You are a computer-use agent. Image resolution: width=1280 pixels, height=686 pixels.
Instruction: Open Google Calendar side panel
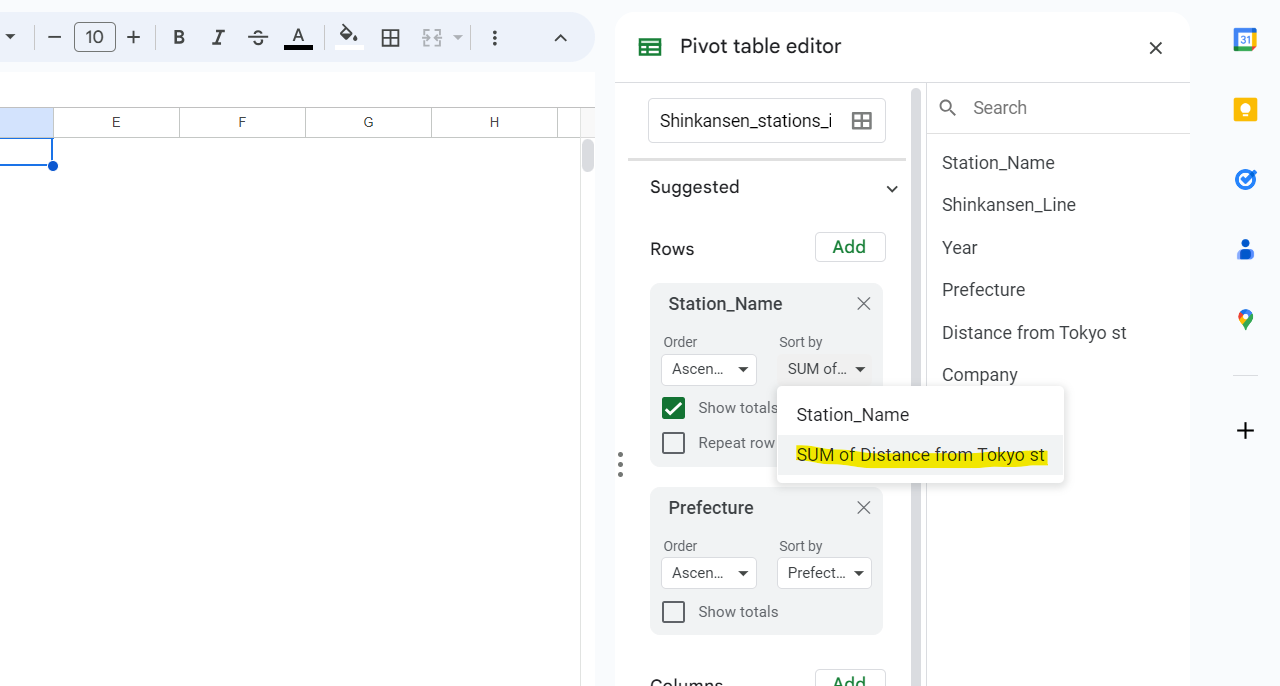[1245, 40]
